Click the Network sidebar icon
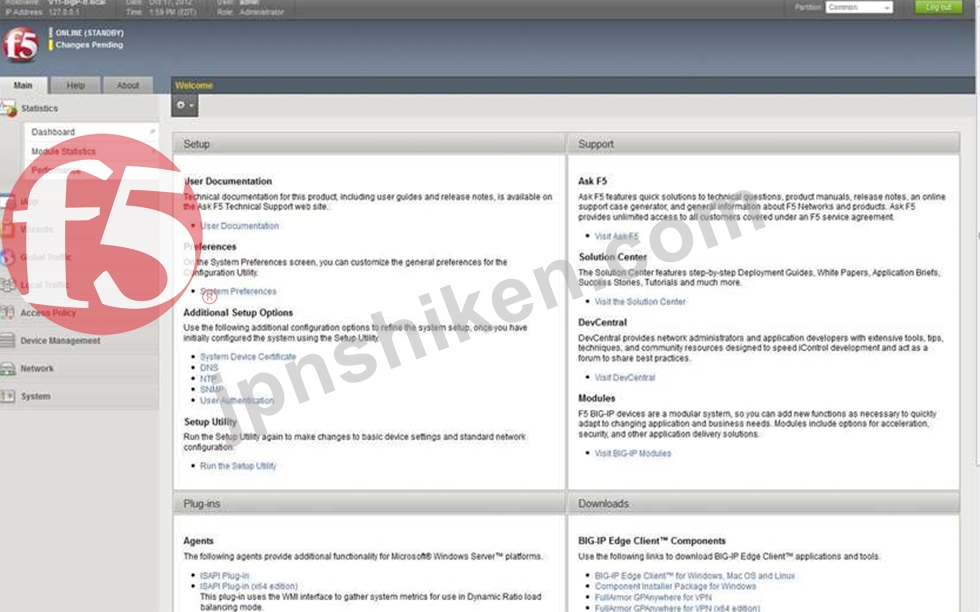This screenshot has height=612, width=980. pyautogui.click(x=8, y=368)
